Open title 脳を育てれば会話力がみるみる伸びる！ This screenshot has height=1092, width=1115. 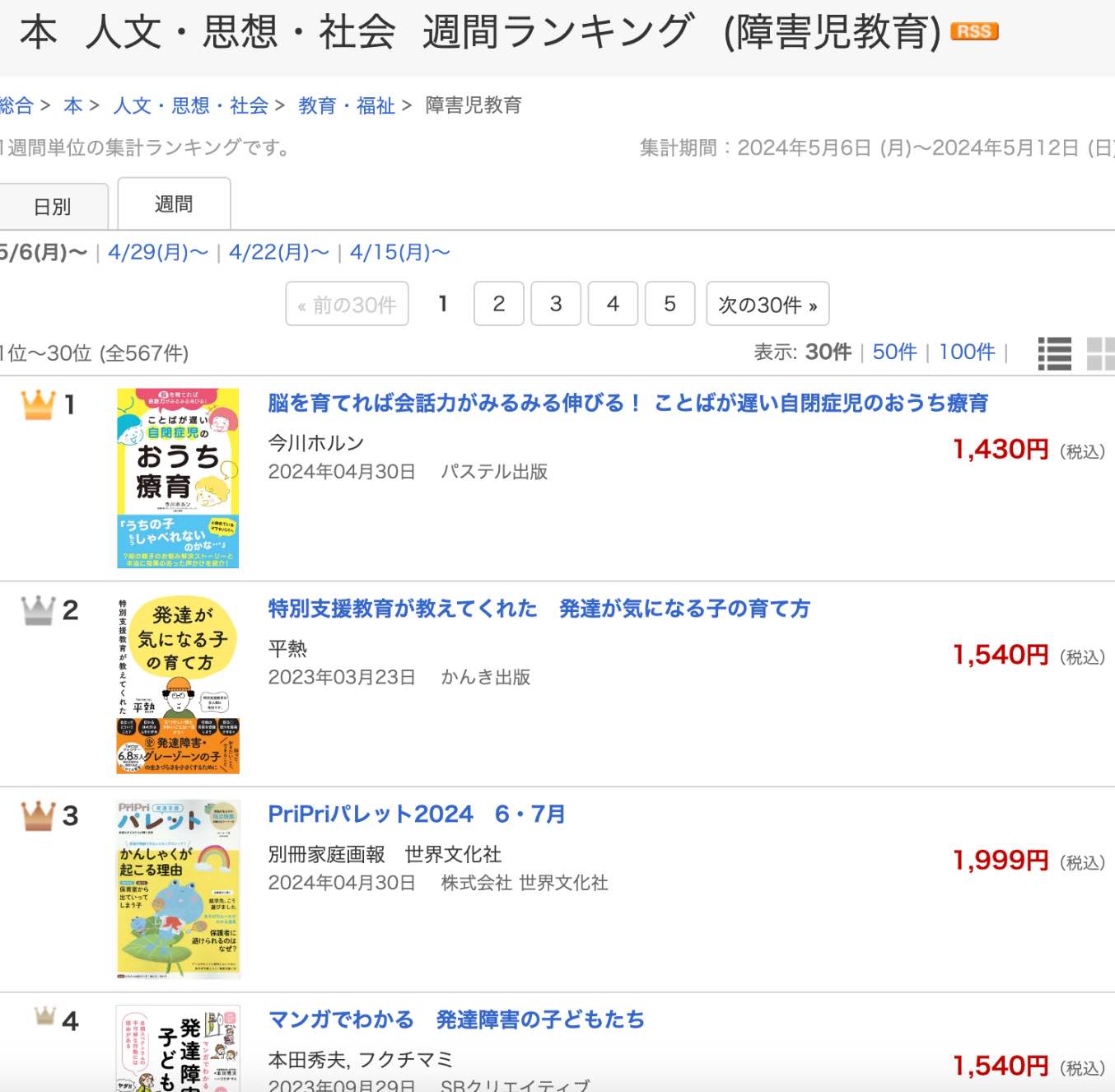coord(628,403)
